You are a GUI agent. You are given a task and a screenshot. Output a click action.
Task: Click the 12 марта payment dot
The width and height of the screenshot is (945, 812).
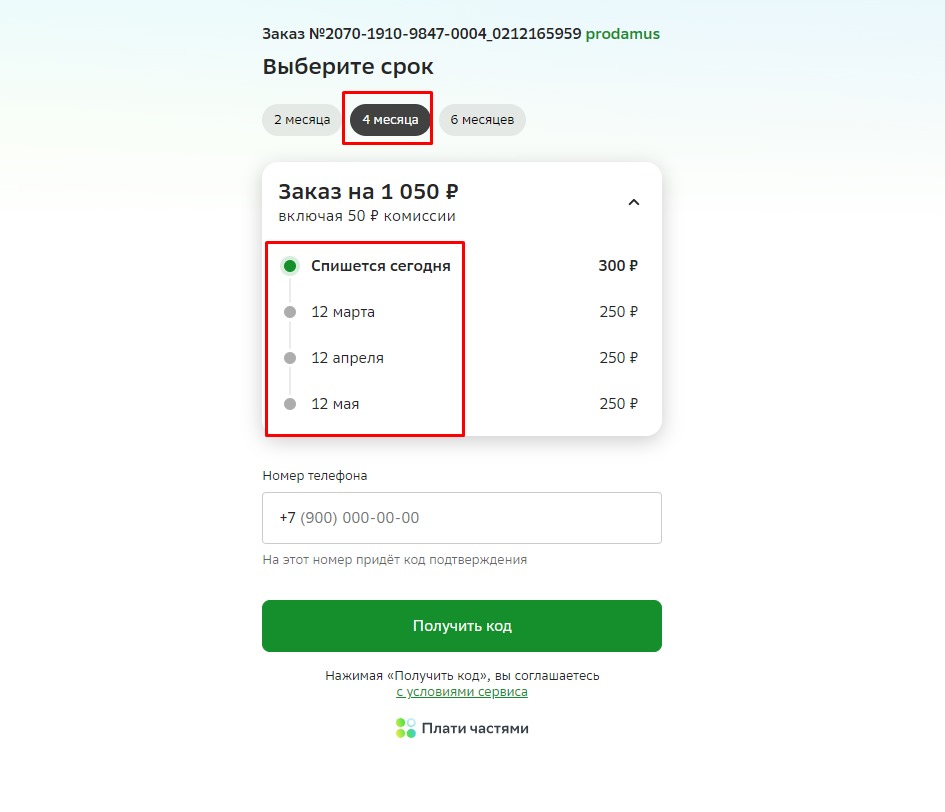(290, 312)
